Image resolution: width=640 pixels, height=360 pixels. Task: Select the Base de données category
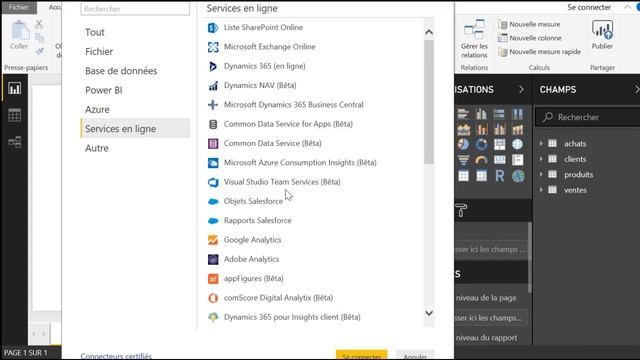pos(121,71)
